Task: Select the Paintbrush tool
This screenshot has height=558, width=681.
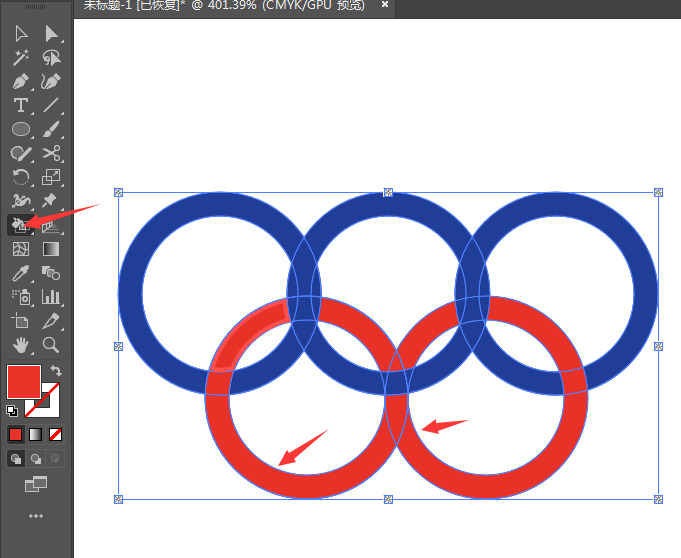Action: click(51, 129)
